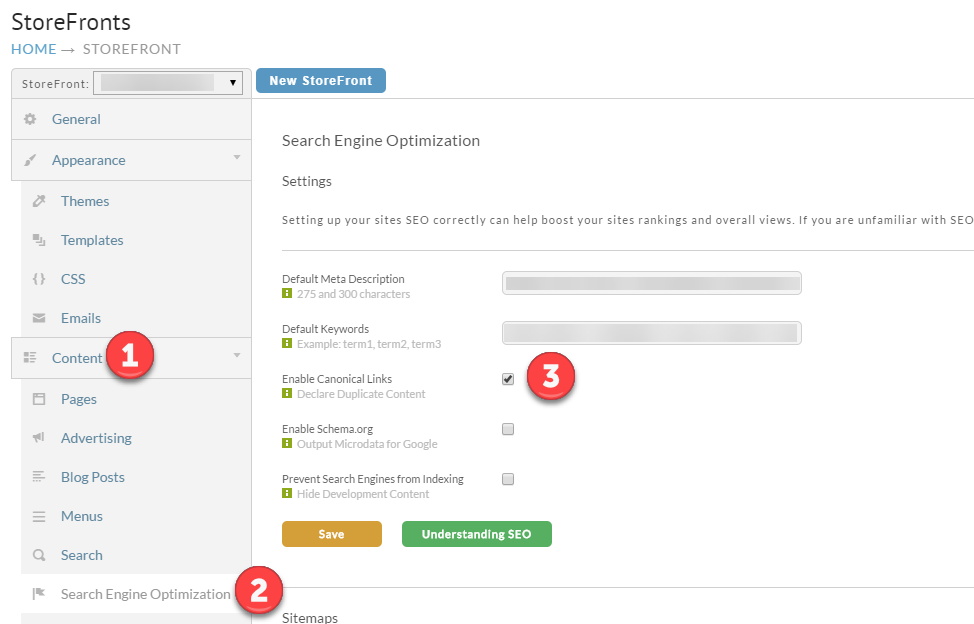This screenshot has height=624, width=974.
Task: Click the orange Save button
Action: pos(332,534)
